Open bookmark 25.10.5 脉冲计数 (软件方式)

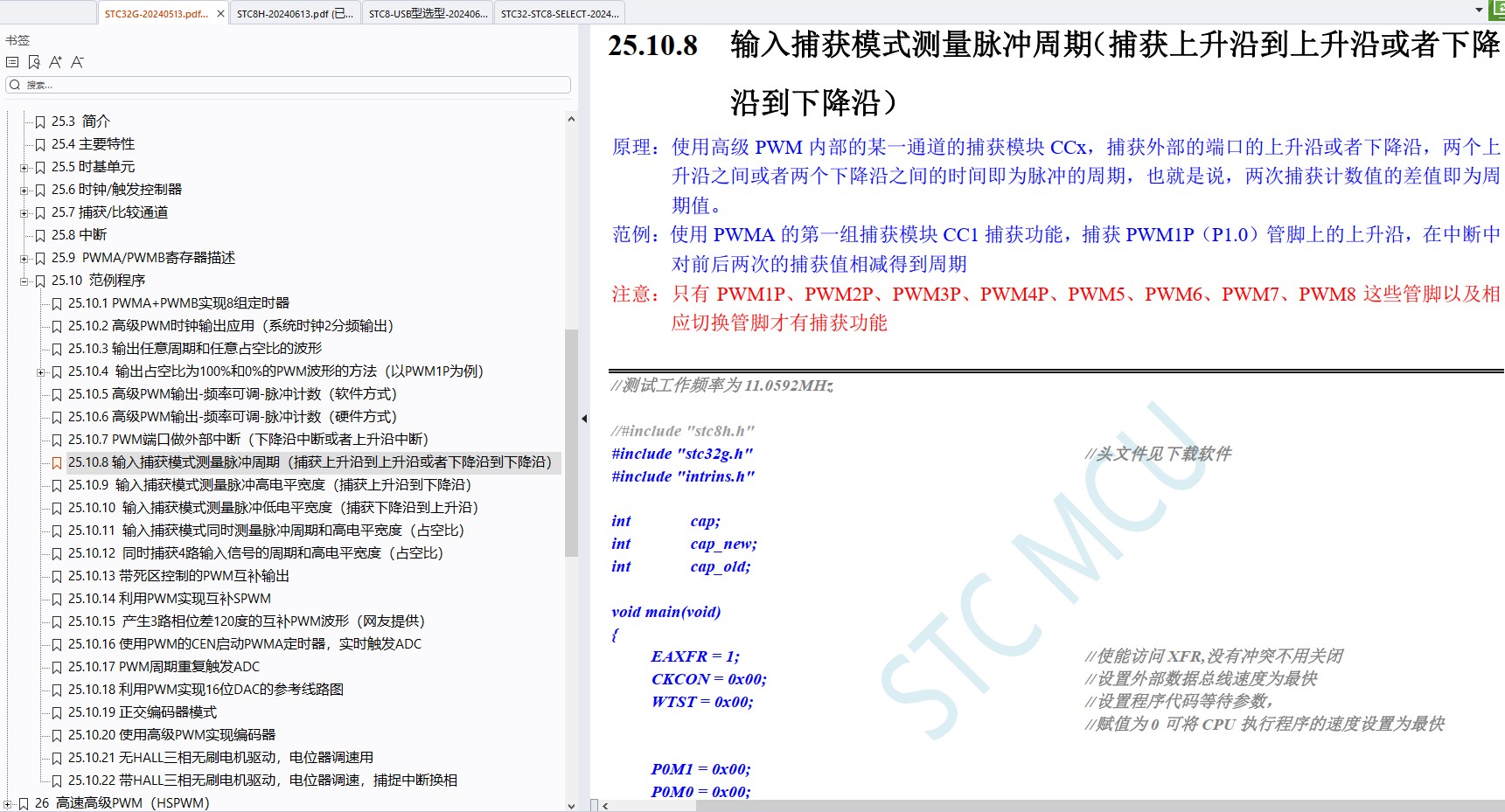tap(233, 394)
